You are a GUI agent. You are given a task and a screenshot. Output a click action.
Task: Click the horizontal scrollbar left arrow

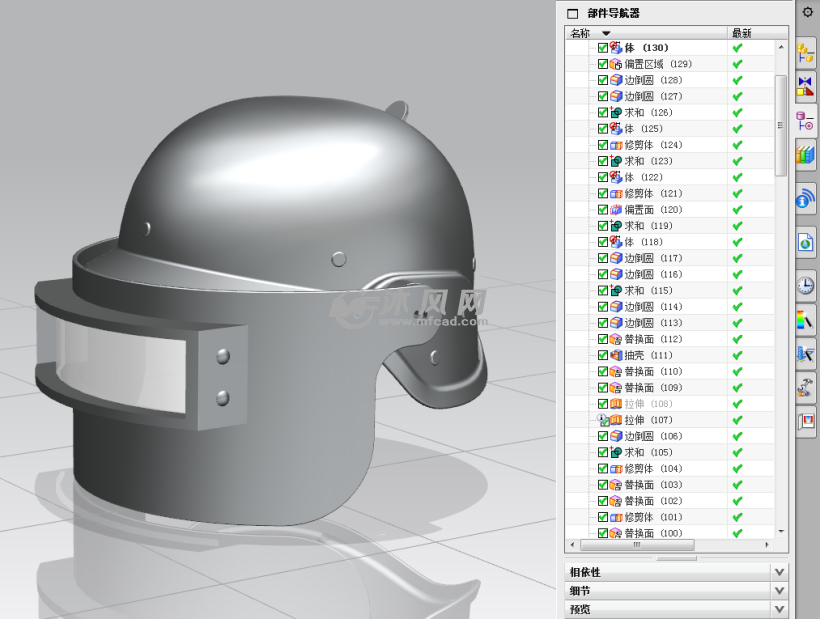(x=573, y=545)
